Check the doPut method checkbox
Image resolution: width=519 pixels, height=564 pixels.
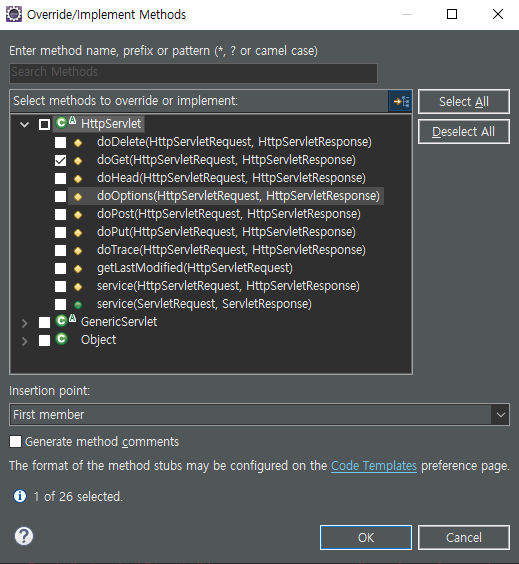click(60, 232)
